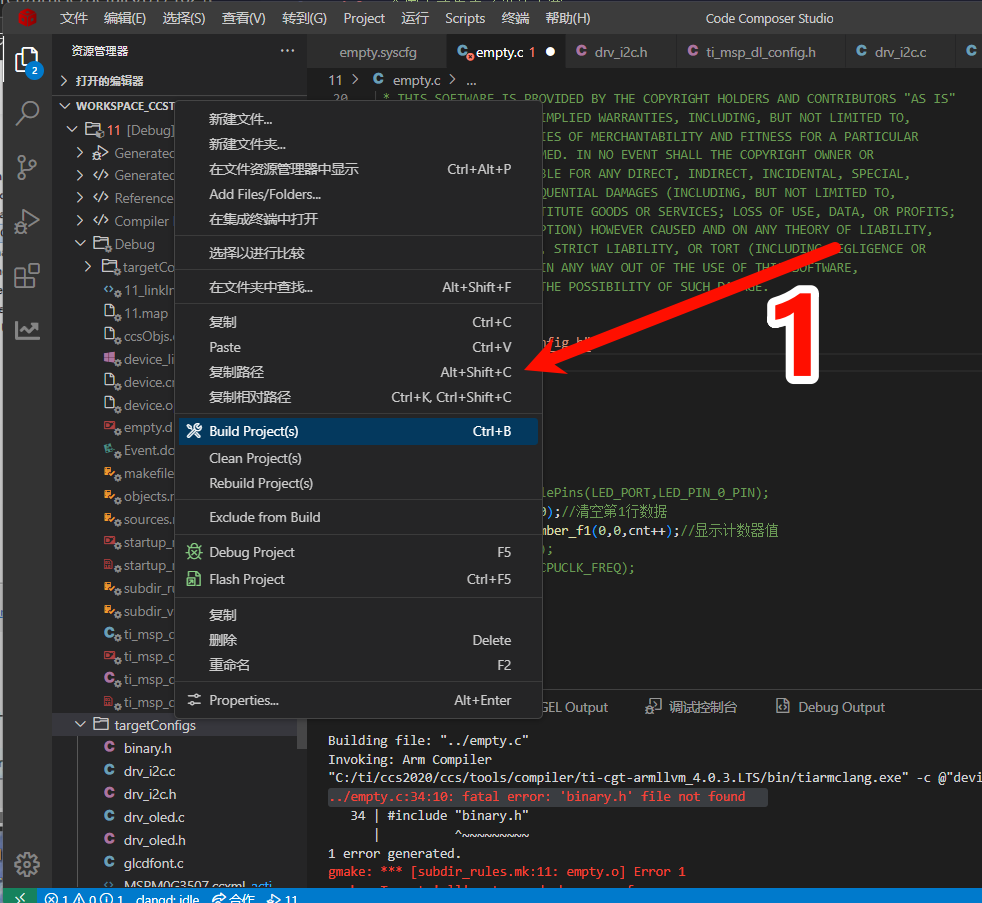
Task: Click the C icon of drv_oled.c file
Action: pyautogui.click(x=110, y=816)
